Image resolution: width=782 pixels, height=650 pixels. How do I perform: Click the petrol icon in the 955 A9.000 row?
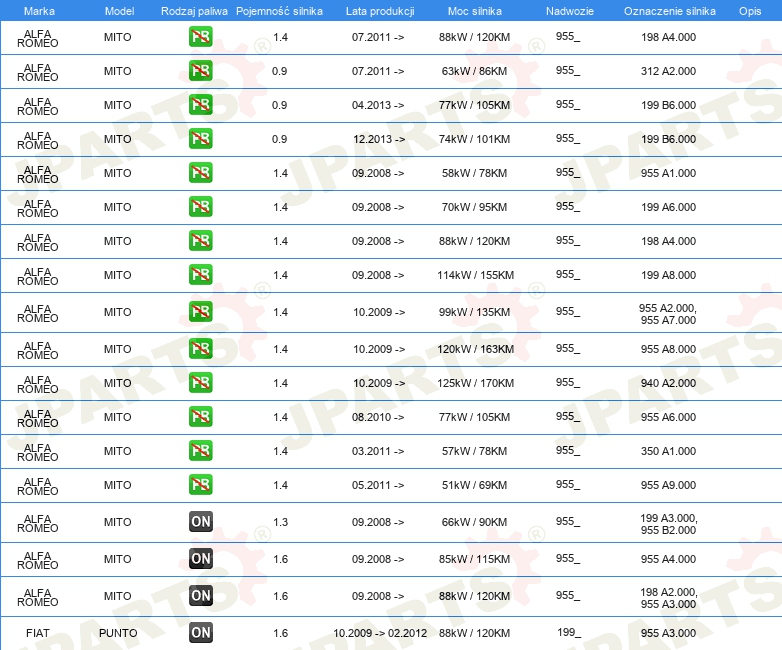tap(200, 484)
